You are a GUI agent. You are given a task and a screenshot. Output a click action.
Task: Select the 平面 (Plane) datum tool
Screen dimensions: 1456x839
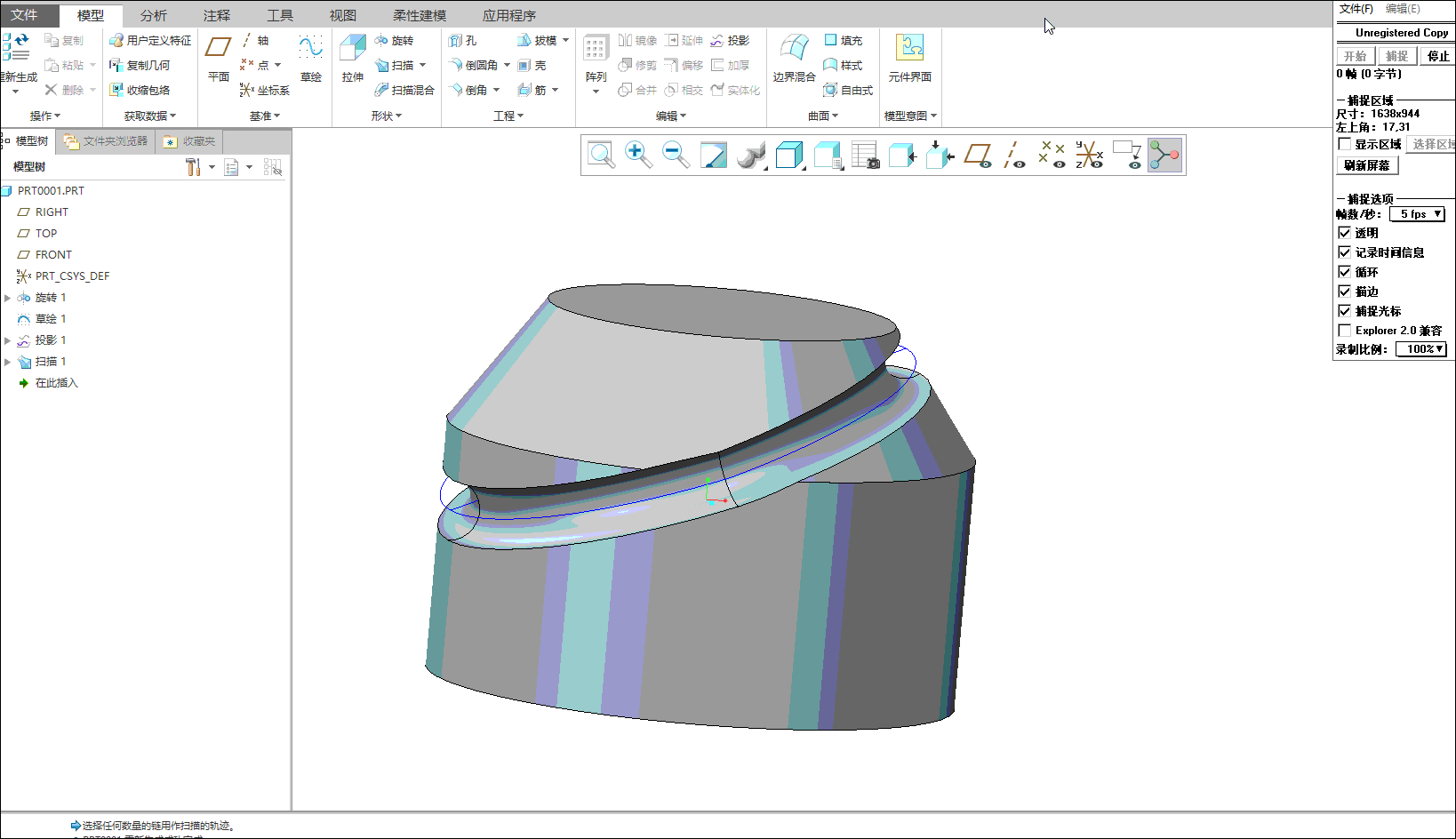(219, 59)
